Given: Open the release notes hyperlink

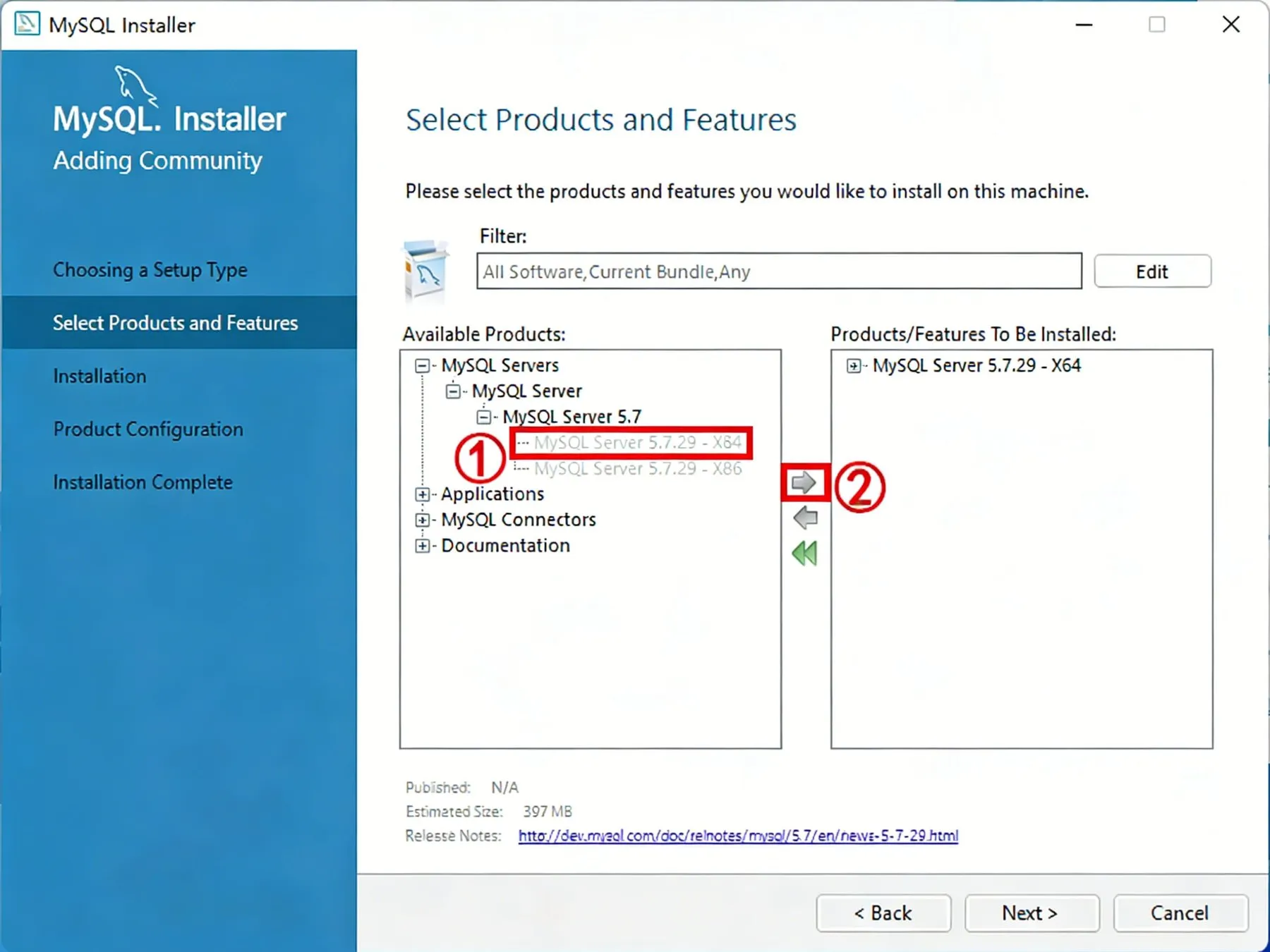Looking at the screenshot, I should tap(738, 836).
